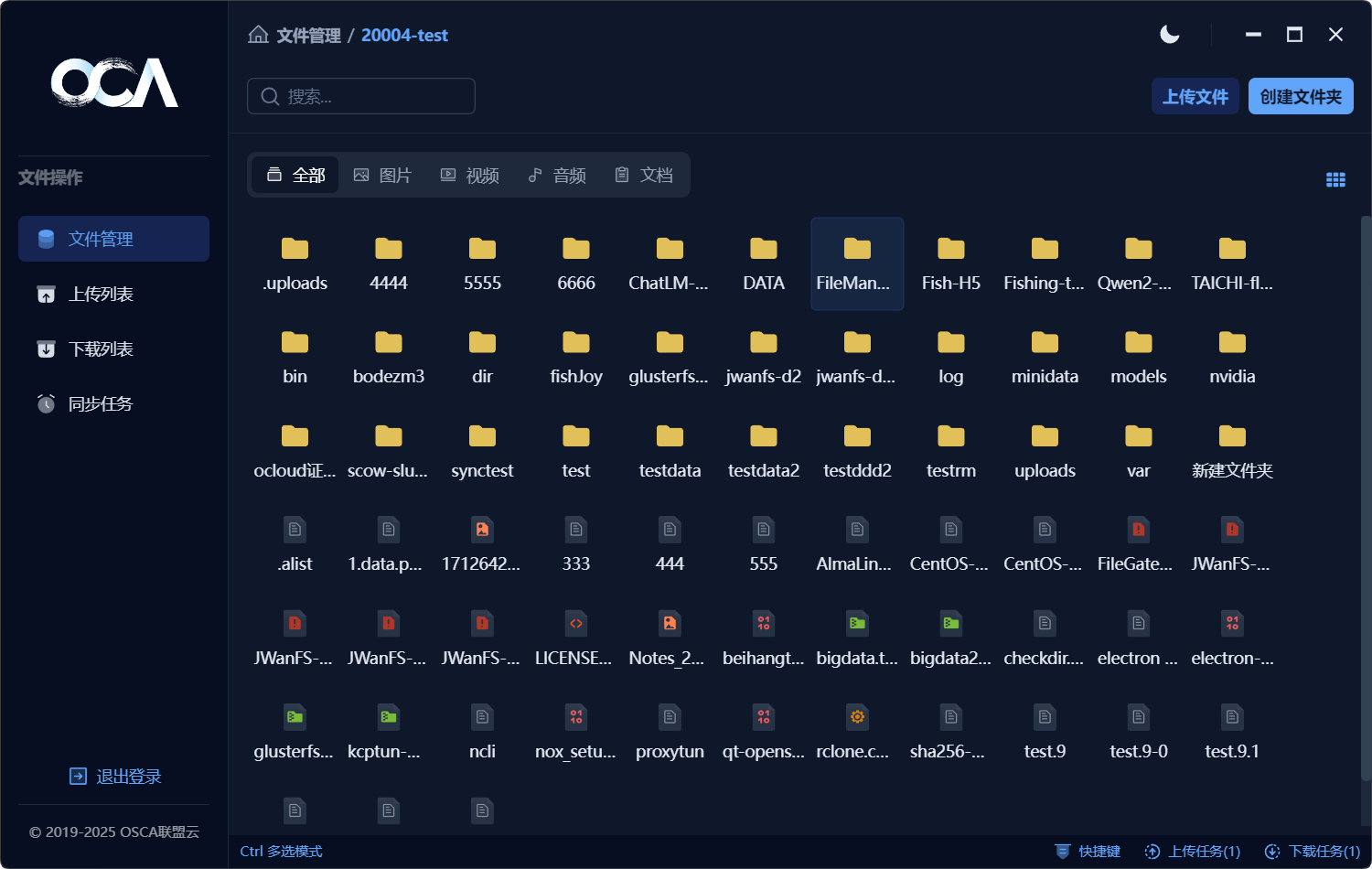This screenshot has height=869, width=1372.
Task: Show 文档 files only
Action: 644,175
